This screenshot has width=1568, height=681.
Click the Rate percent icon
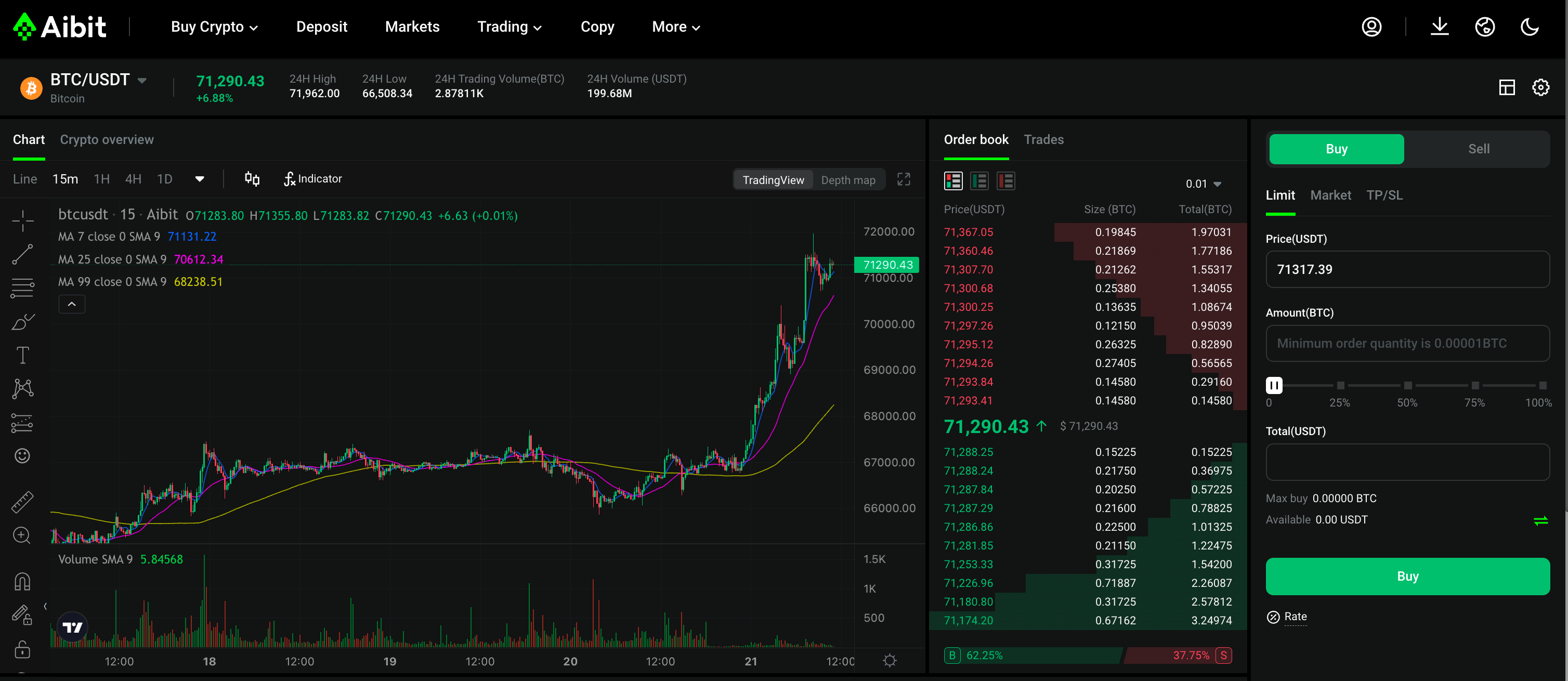point(1273,617)
